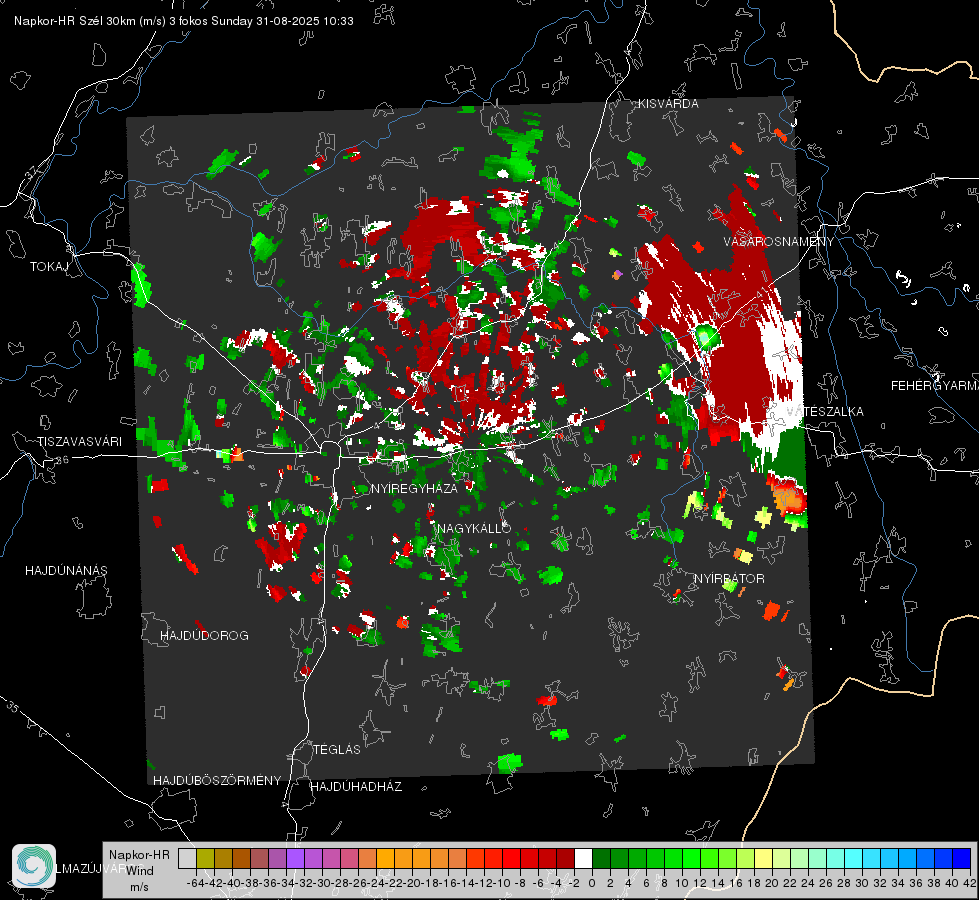Pick the olive swatch between -64 and -42
Image resolution: width=979 pixels, height=900 pixels.
[205, 858]
